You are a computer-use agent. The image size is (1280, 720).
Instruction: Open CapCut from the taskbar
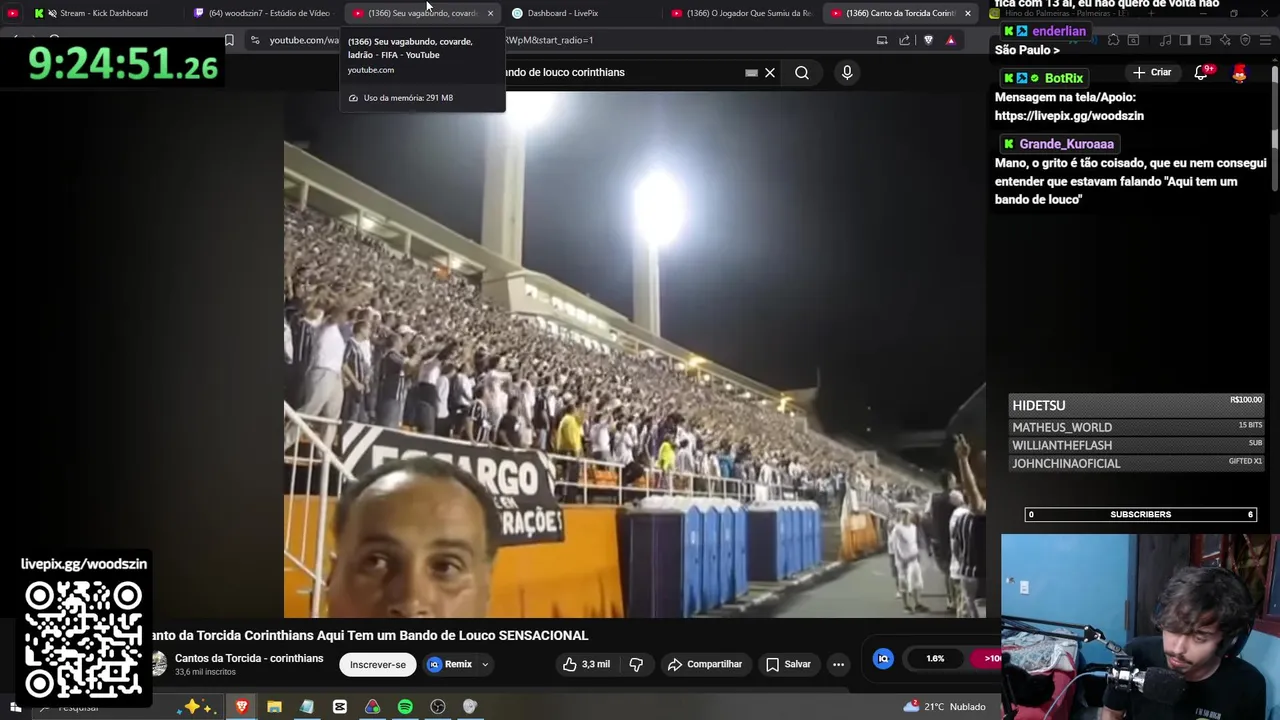coord(340,707)
